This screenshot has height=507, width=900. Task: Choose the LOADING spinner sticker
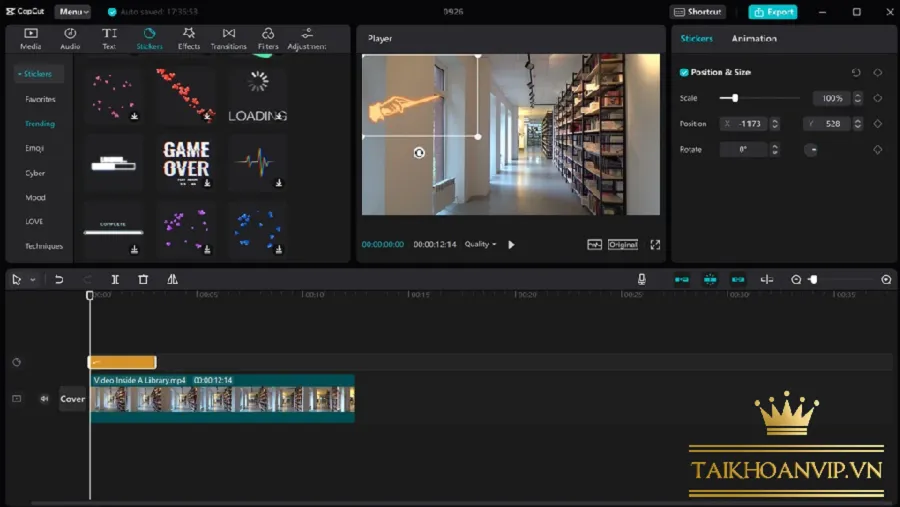click(x=257, y=95)
